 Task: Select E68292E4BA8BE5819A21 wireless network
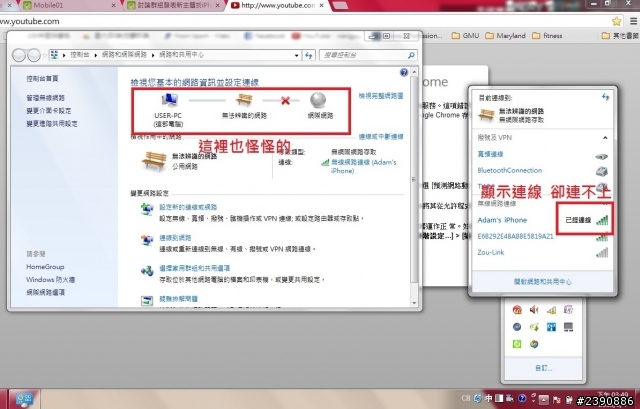pyautogui.click(x=542, y=236)
